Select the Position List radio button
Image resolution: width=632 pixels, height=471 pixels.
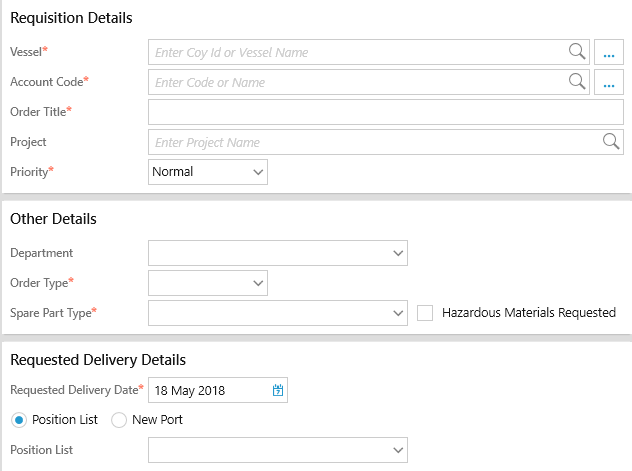click(x=19, y=420)
